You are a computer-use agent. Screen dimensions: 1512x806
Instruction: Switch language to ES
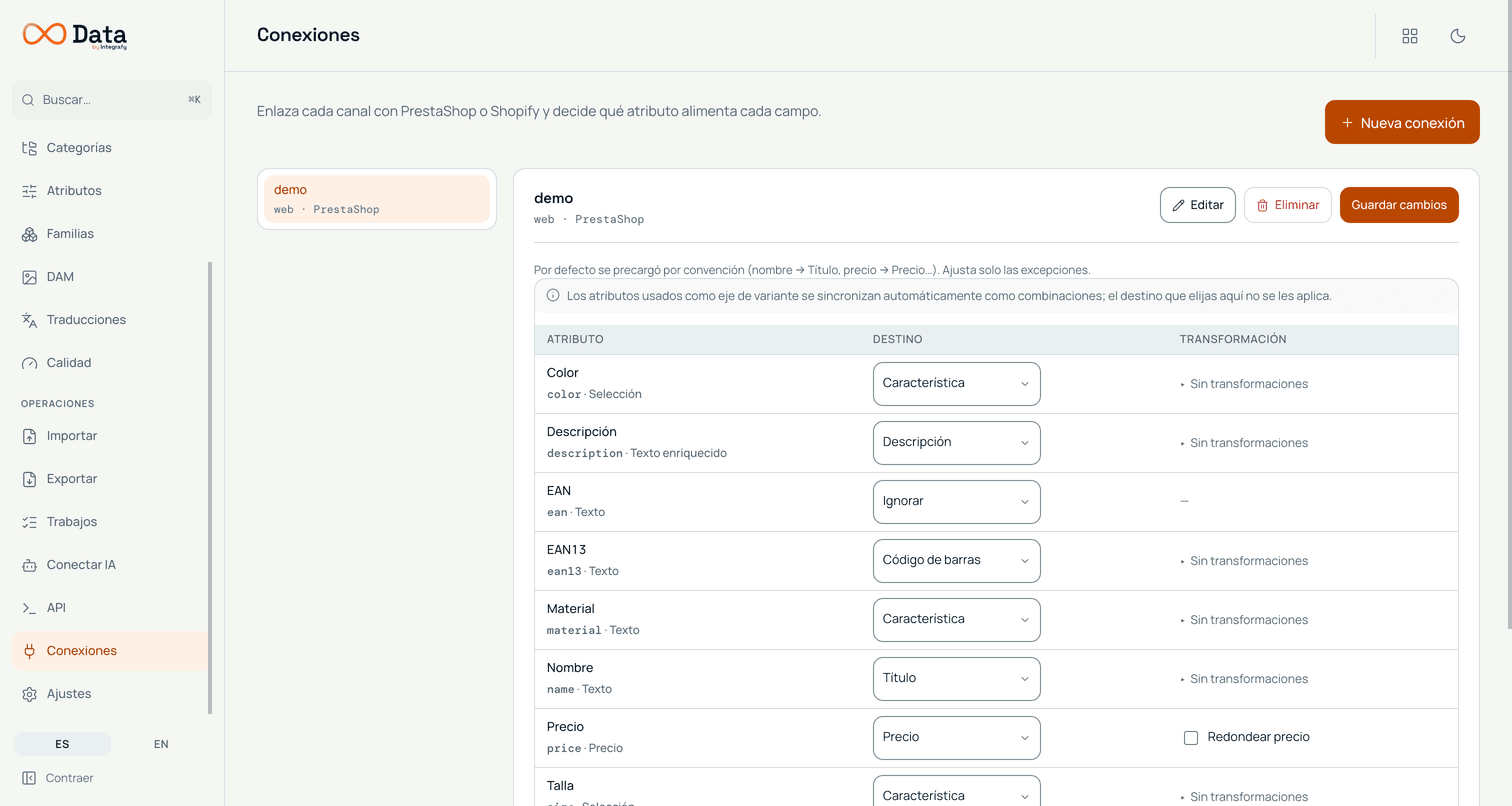[62, 744]
